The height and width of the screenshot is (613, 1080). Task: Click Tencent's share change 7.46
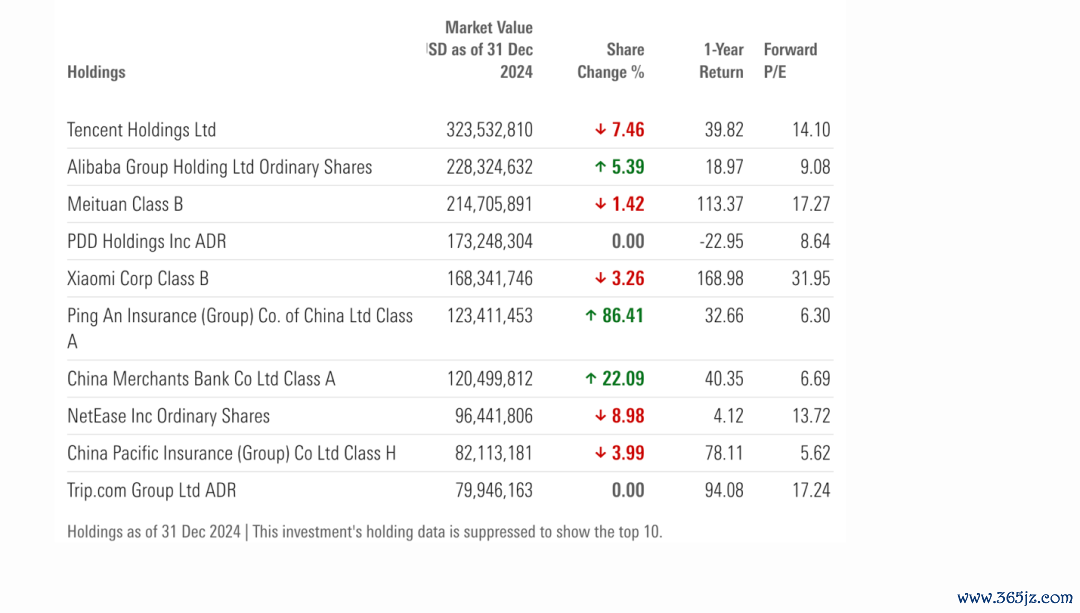(x=627, y=129)
